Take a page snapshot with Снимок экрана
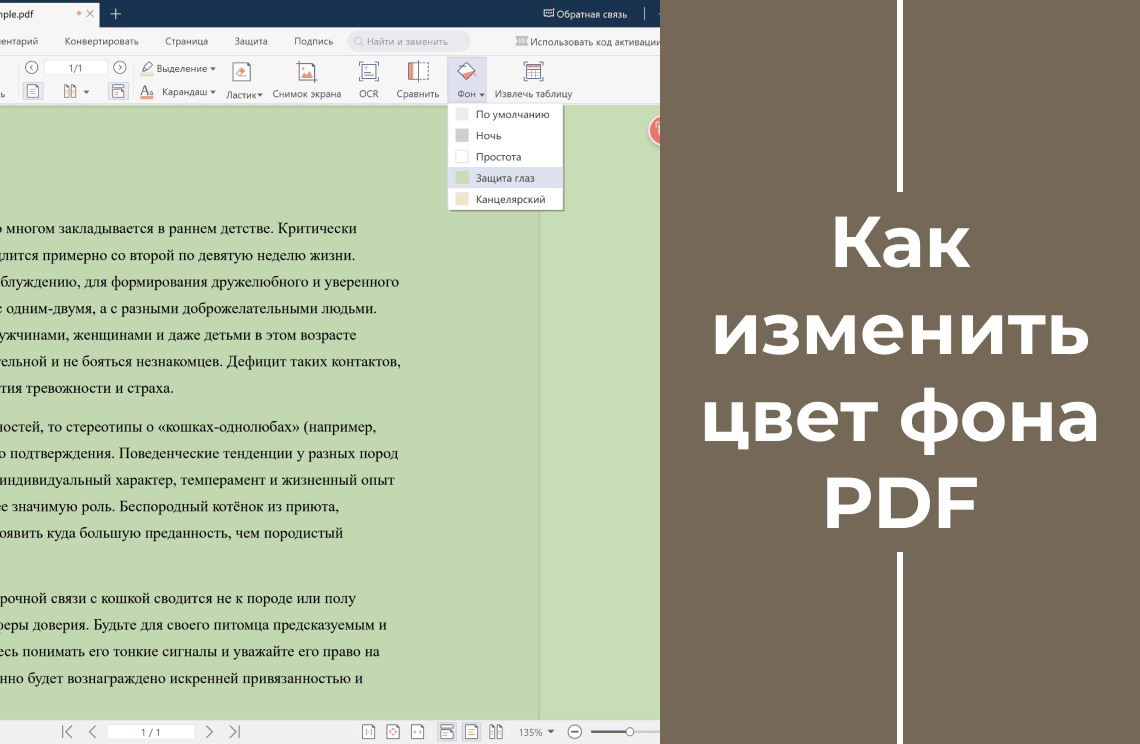Image resolution: width=1140 pixels, height=744 pixels. (306, 79)
